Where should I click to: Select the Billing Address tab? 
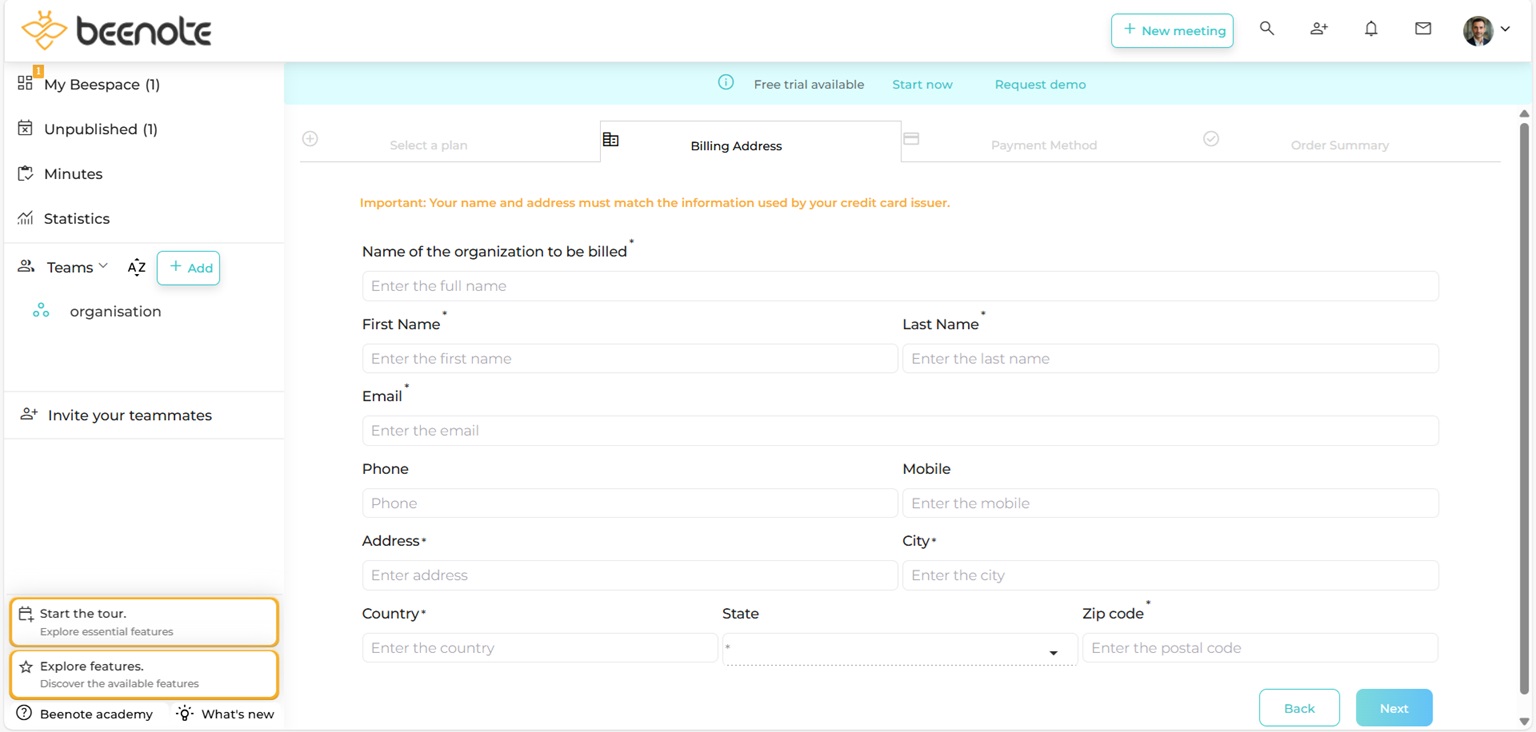coord(736,145)
